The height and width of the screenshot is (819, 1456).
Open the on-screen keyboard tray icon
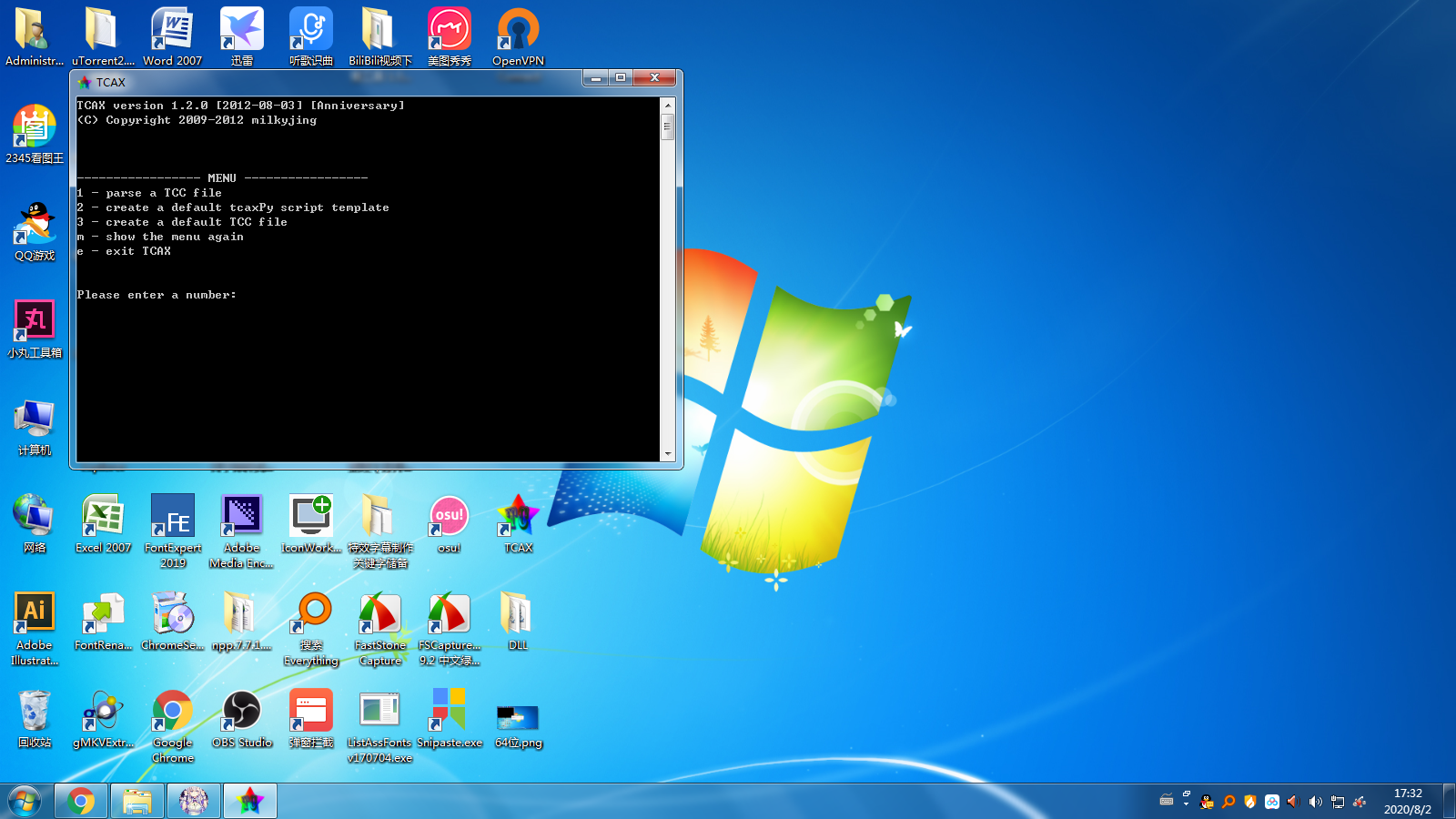tap(1167, 801)
